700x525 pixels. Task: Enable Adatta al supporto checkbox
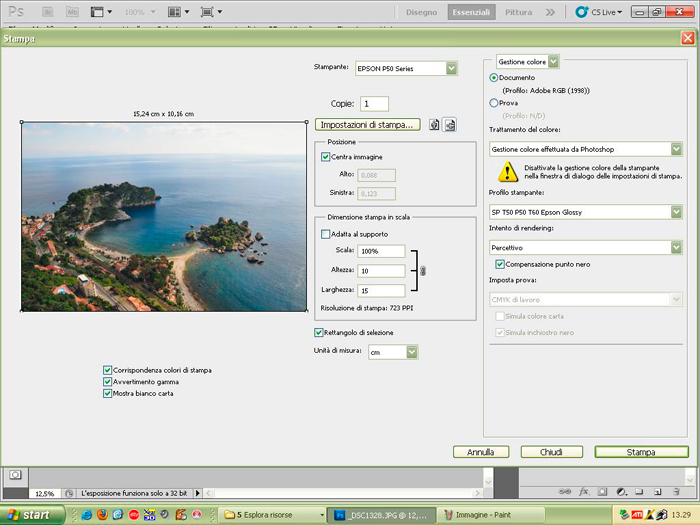pyautogui.click(x=326, y=234)
